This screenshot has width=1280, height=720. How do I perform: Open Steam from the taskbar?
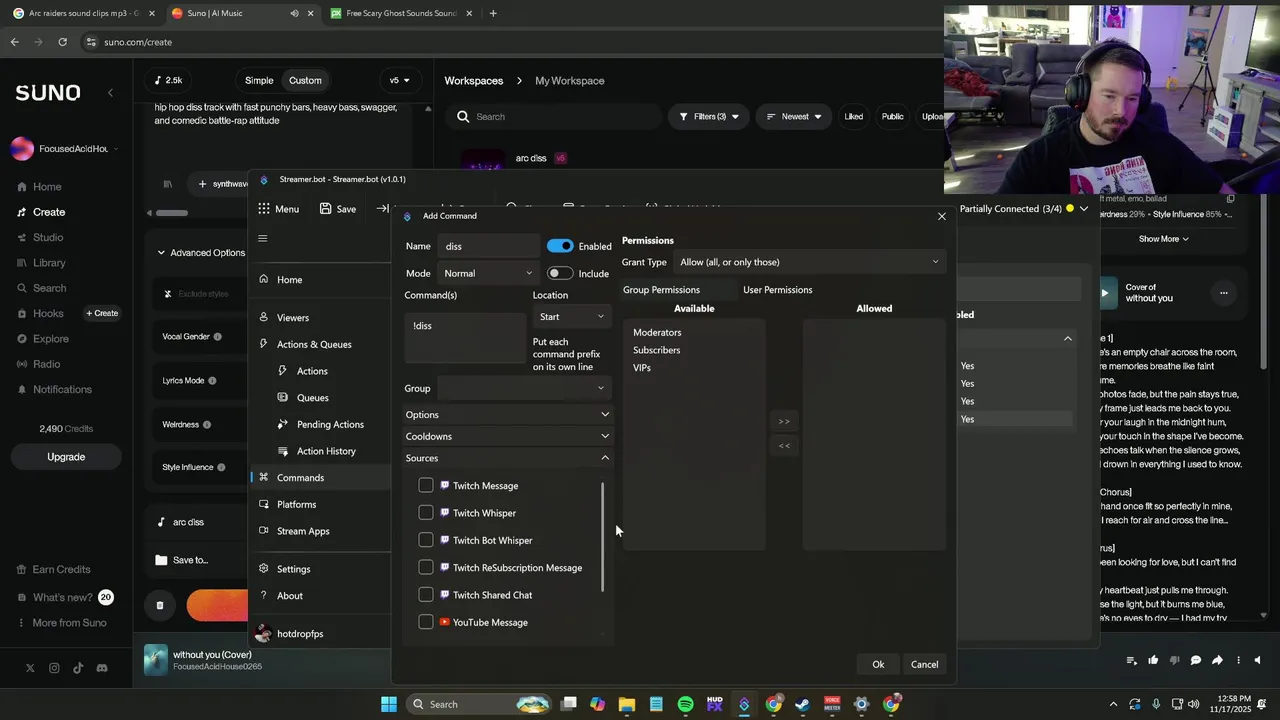tap(802, 704)
